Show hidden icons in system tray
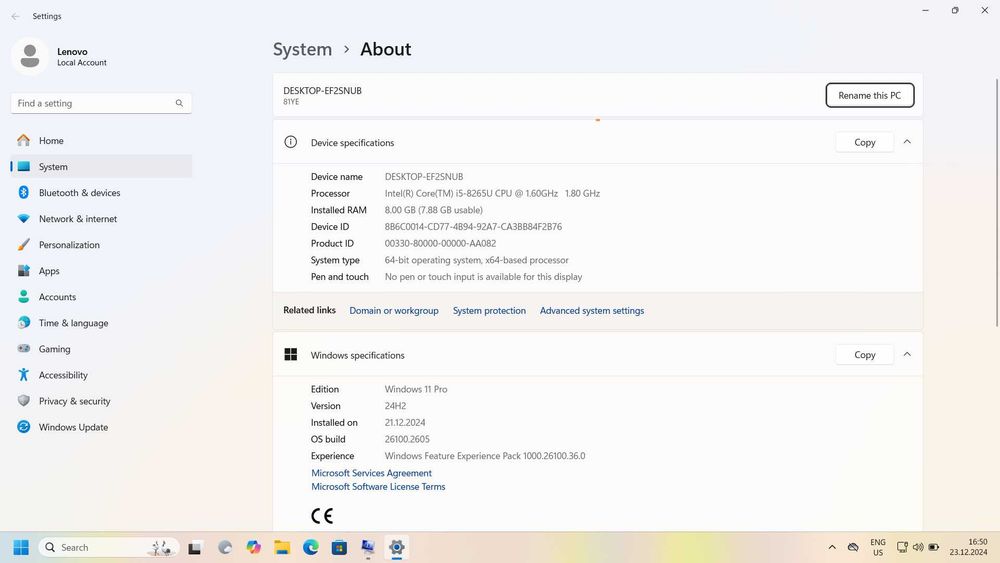Screen dimensions: 1000x563 pyautogui.click(x=832, y=547)
